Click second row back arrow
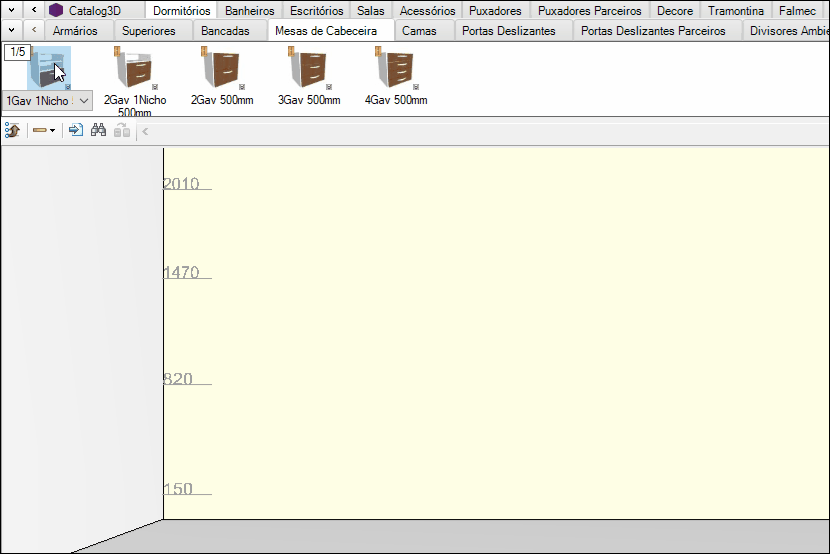Screen dimensions: 830x554 coord(34,30)
